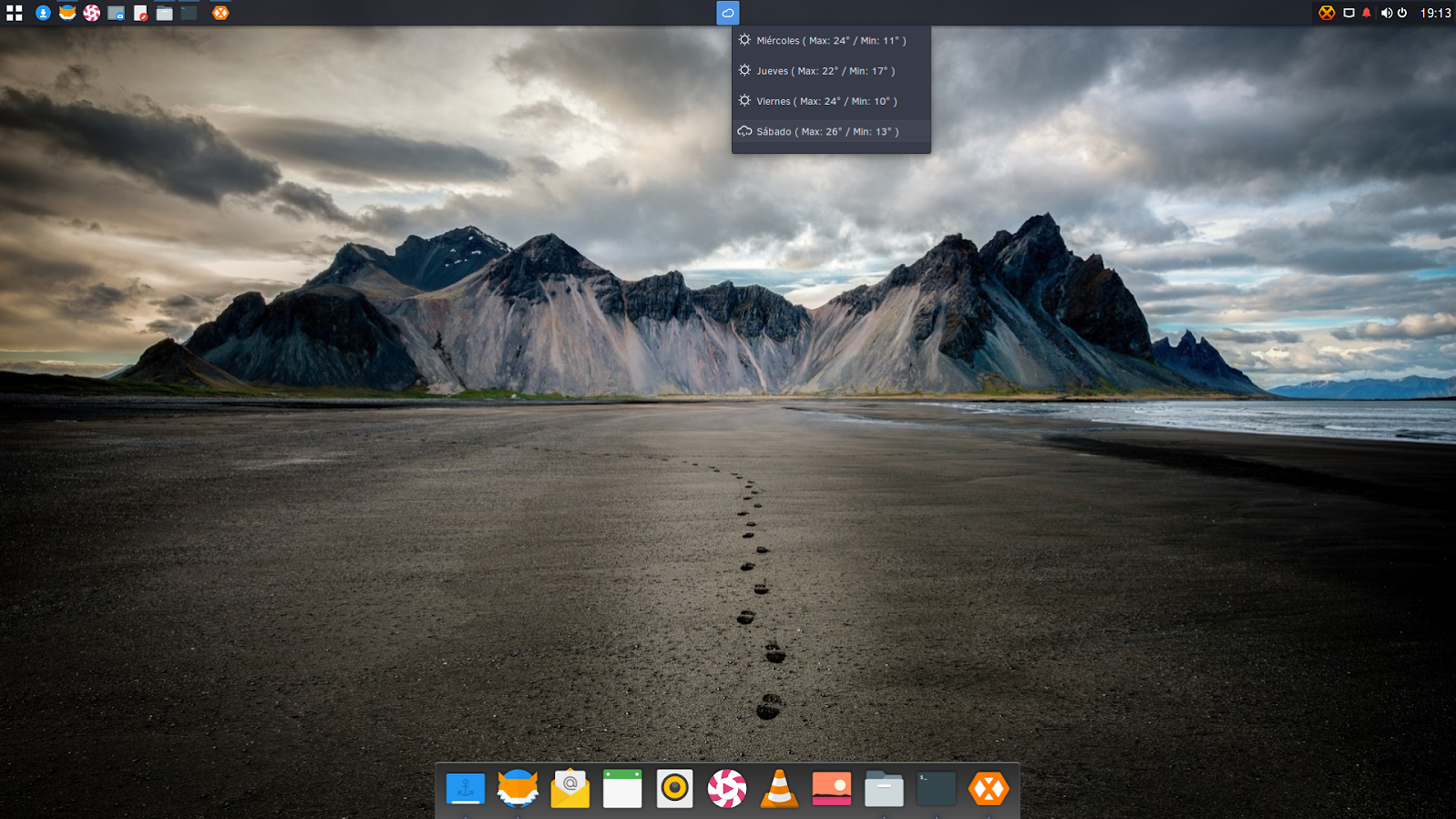Viewport: 1456px width, 819px height.
Task: Show calendar by clicking the 19:13 clock
Action: pyautogui.click(x=1435, y=13)
